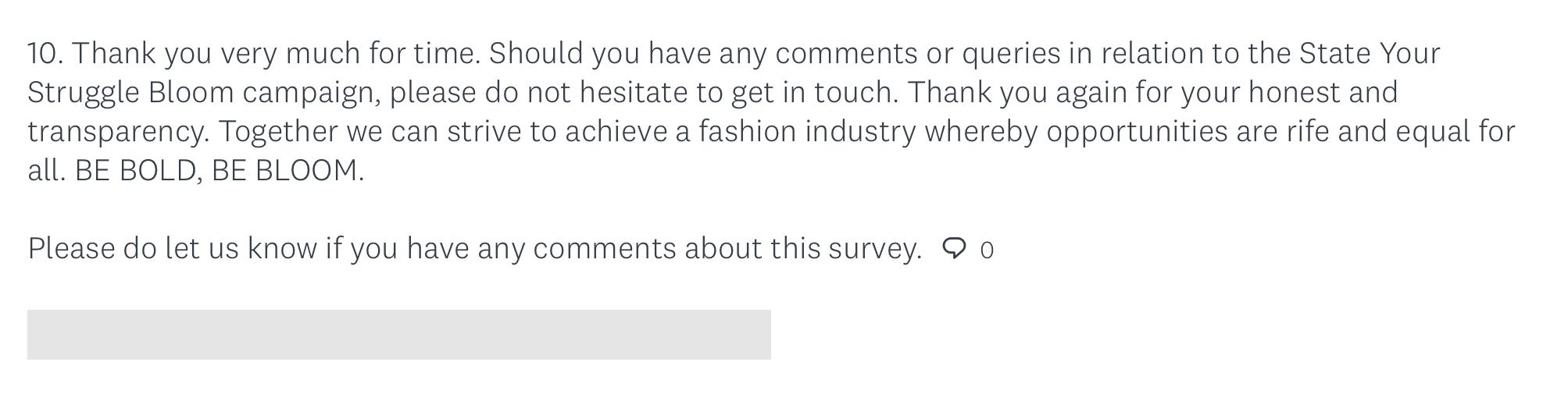This screenshot has width=1568, height=398.
Task: Click the "get in touch" phrase
Action: click(x=814, y=93)
